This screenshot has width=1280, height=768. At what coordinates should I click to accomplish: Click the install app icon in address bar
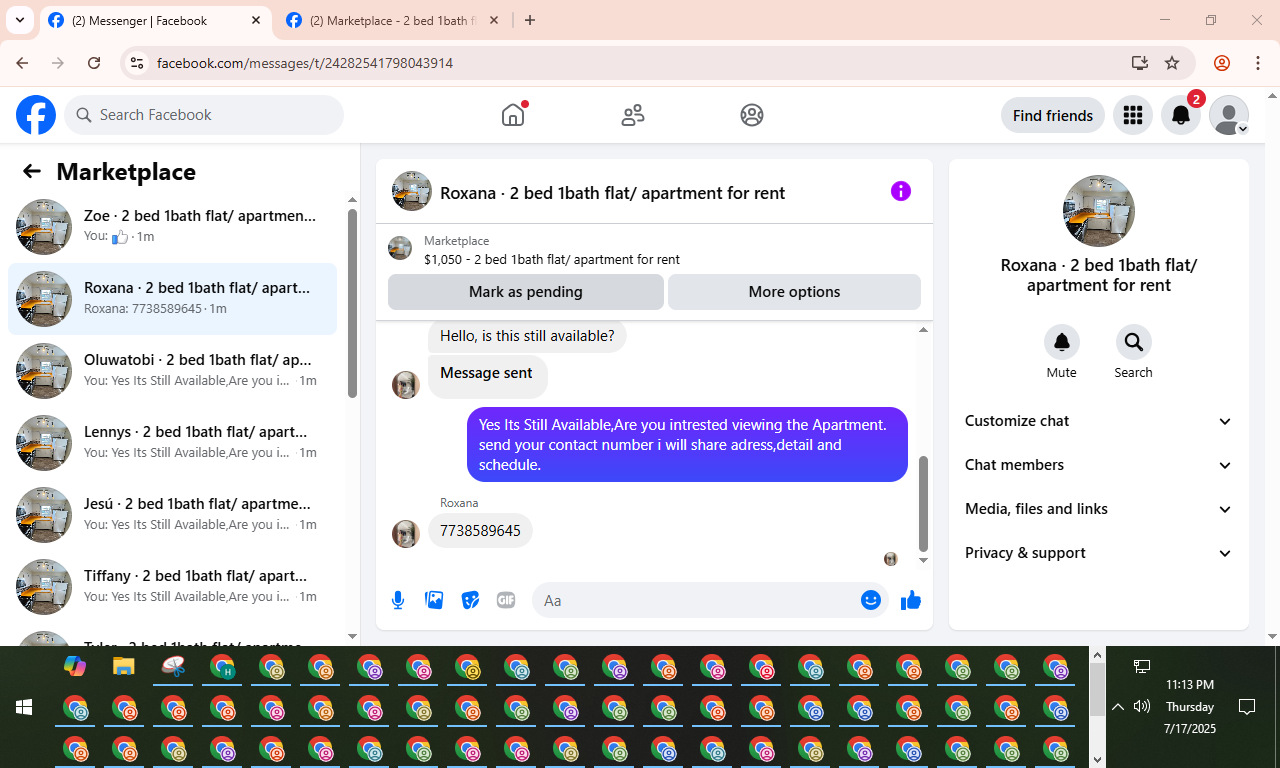(x=1140, y=63)
